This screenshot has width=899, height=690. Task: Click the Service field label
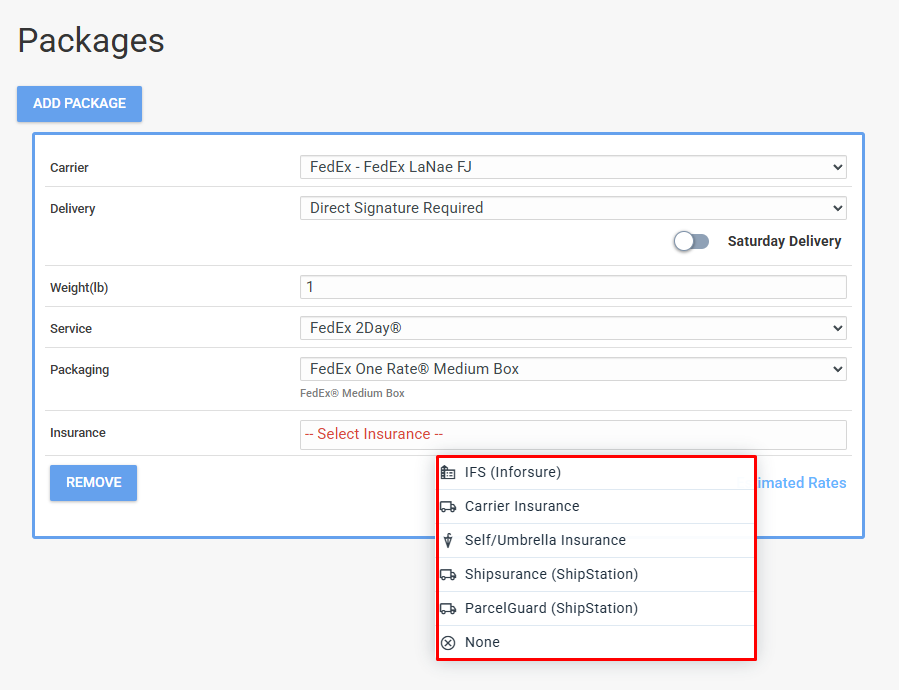point(71,329)
